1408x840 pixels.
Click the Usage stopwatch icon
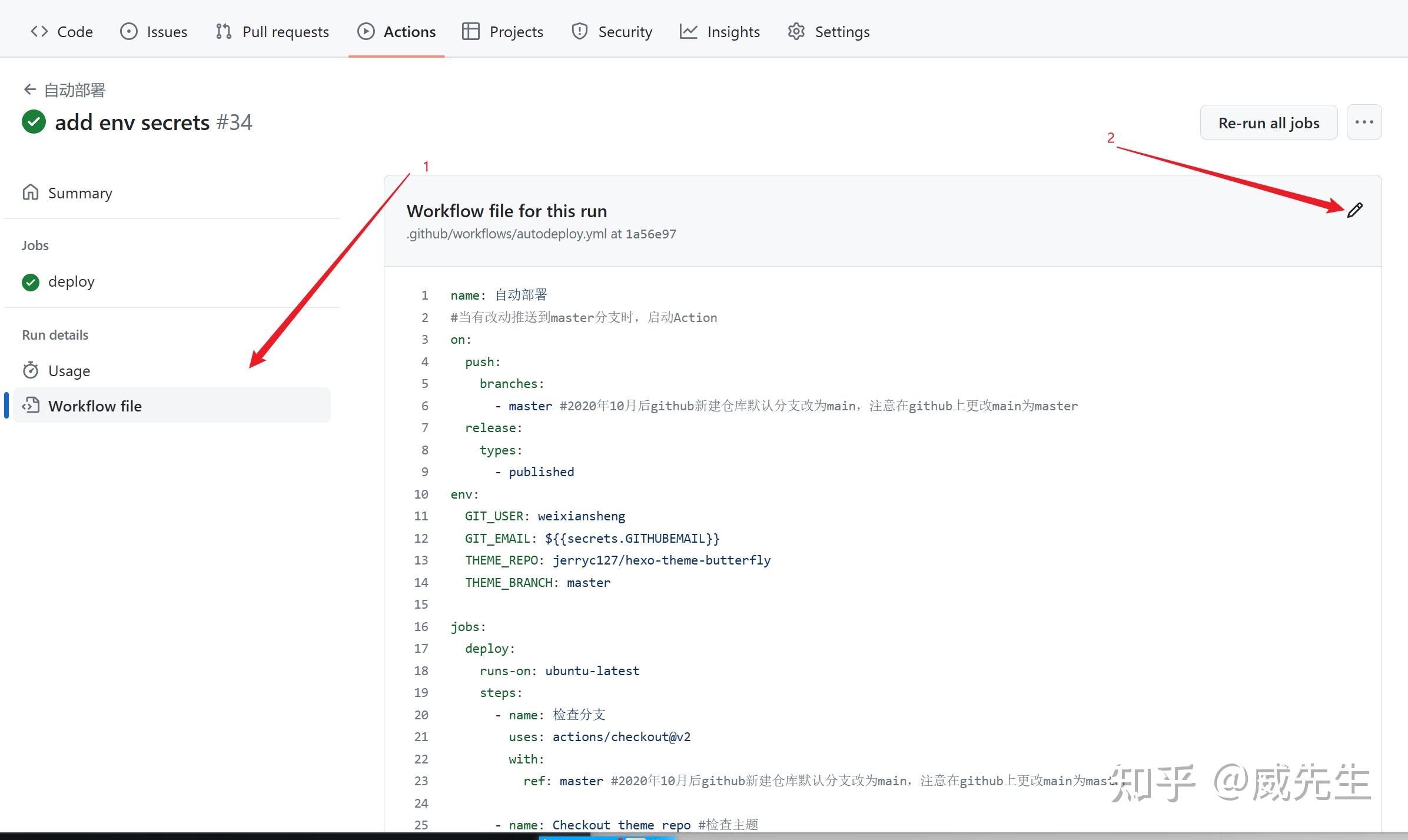pos(31,370)
